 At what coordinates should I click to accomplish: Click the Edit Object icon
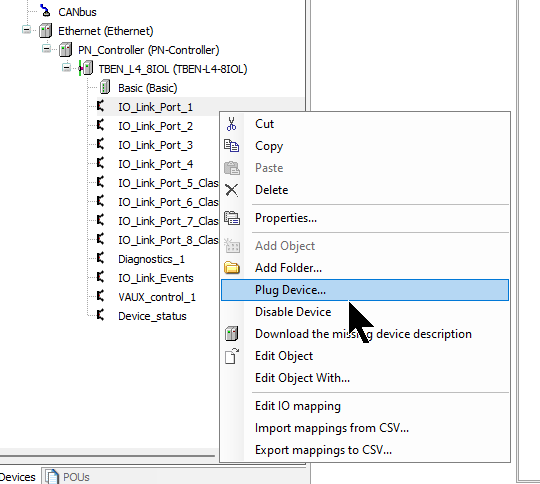tap(232, 356)
